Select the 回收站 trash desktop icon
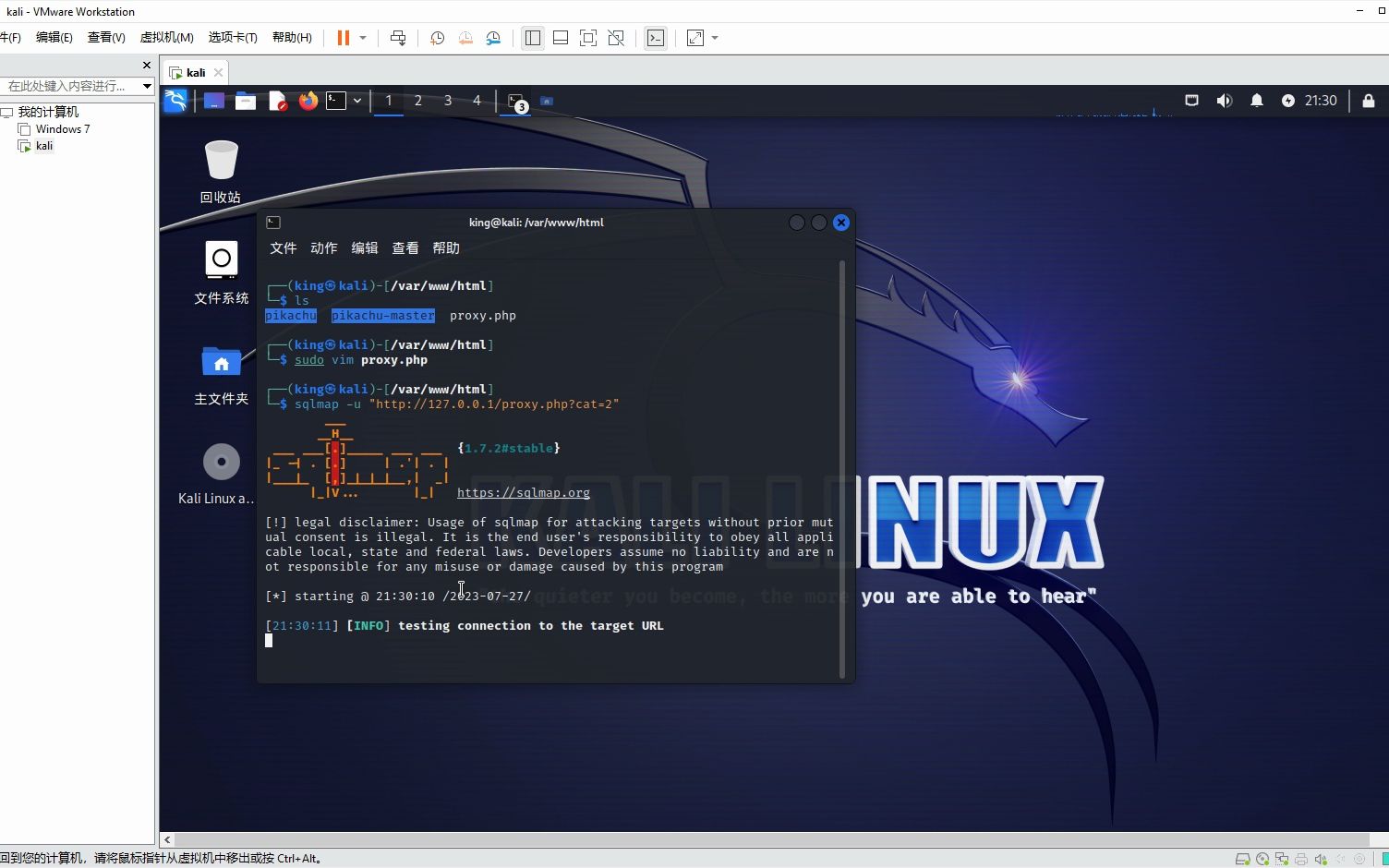Screen dimensions: 1389x868 pyautogui.click(x=221, y=171)
